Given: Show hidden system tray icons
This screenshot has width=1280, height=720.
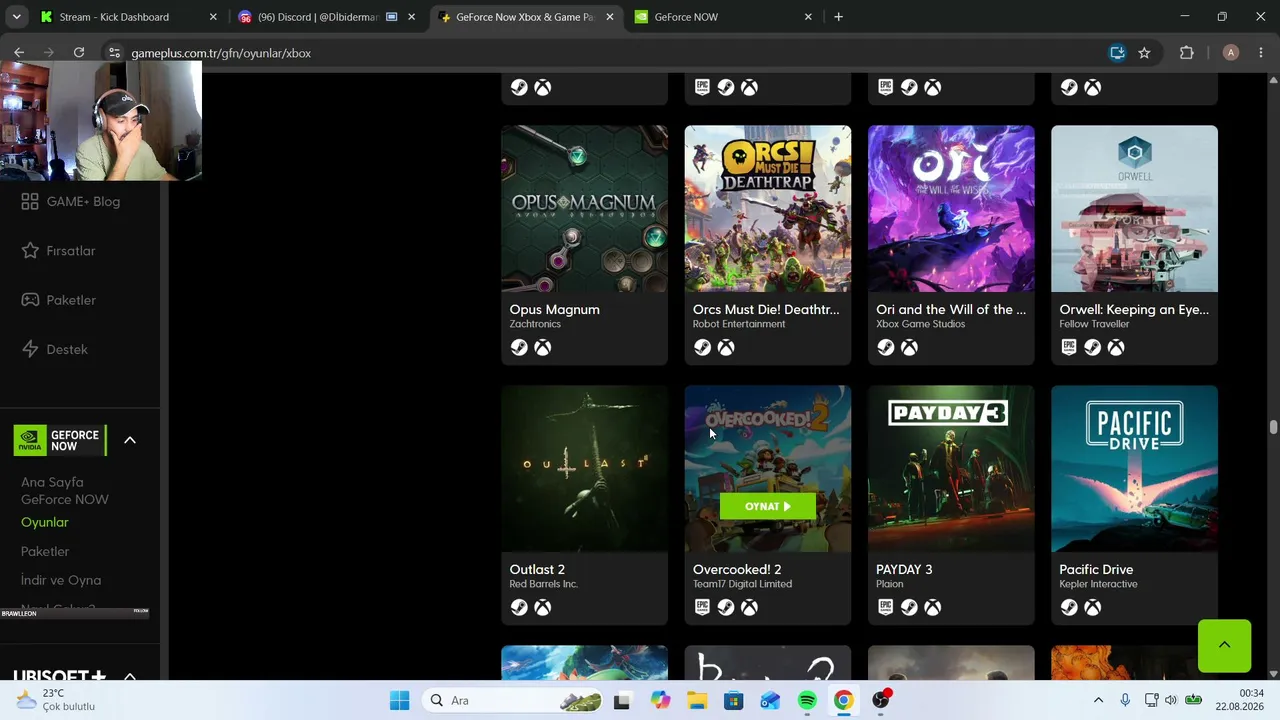Looking at the screenshot, I should tap(1098, 700).
